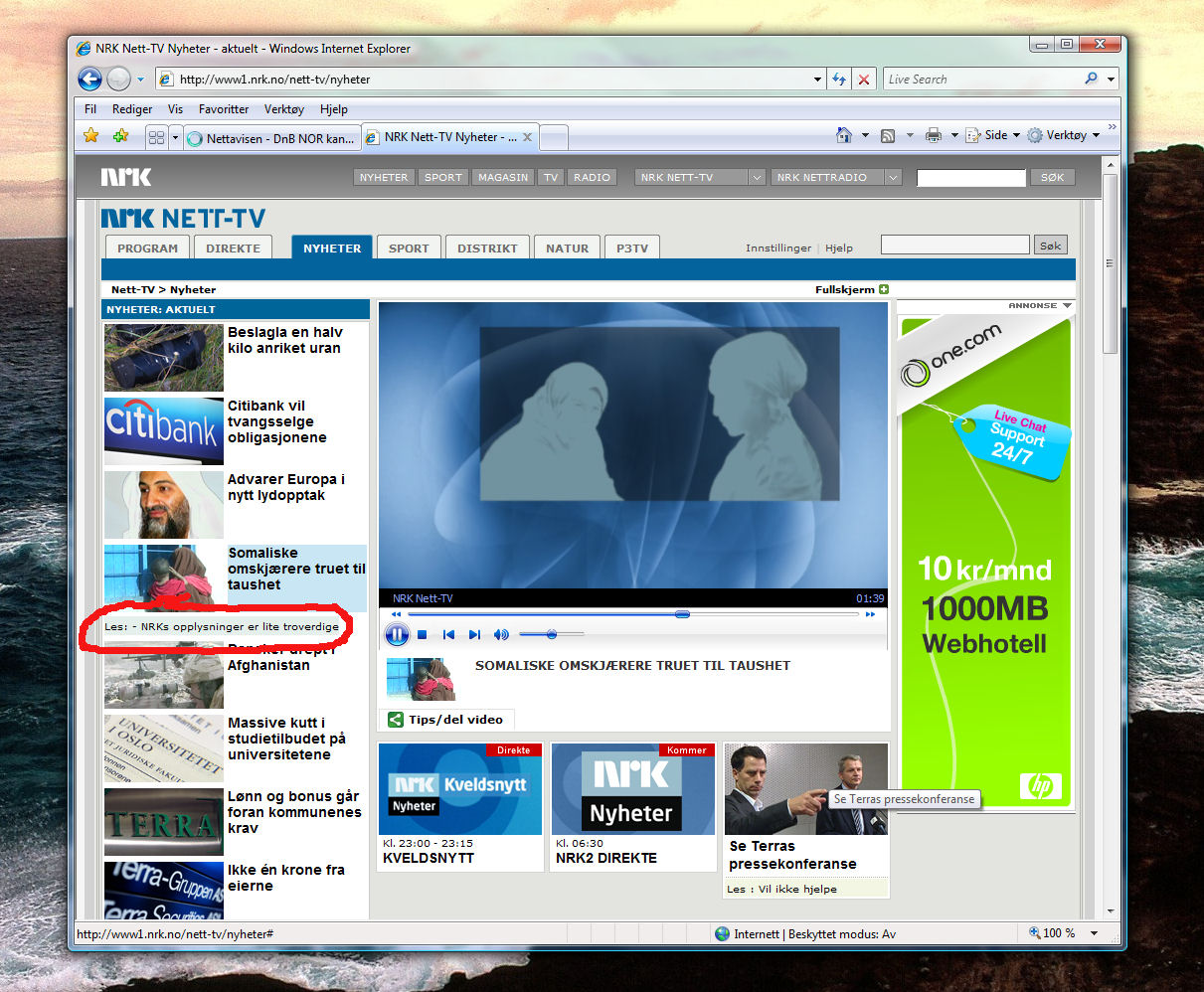Select the DIREKTE tab
This screenshot has width=1204, height=992.
click(x=233, y=248)
